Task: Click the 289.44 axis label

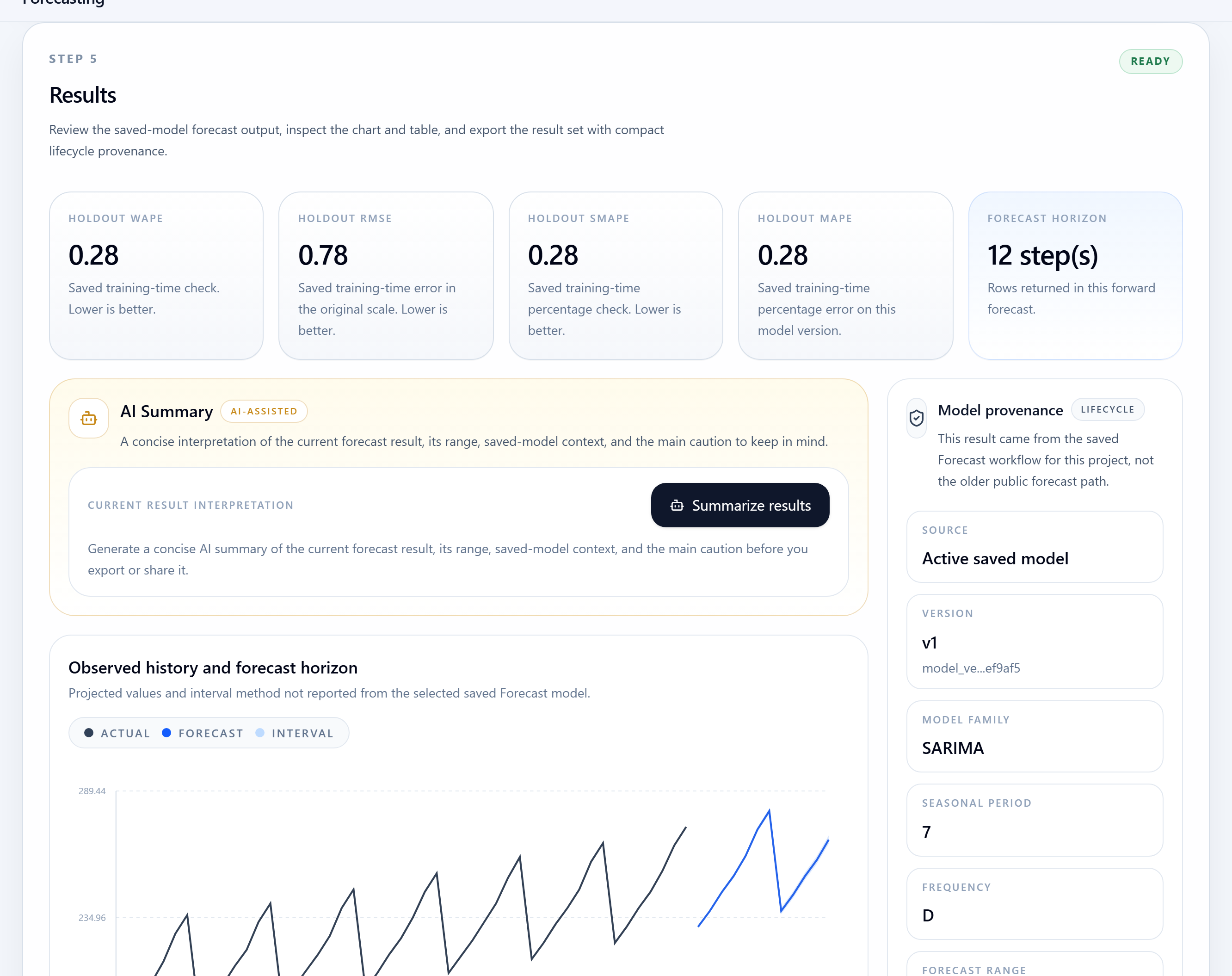Action: (x=92, y=791)
